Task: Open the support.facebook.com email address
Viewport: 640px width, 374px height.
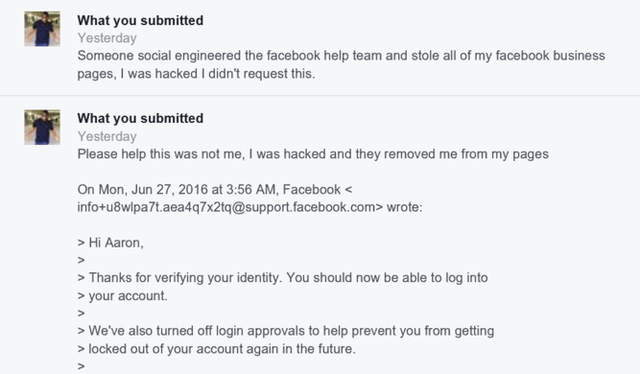Action: [226, 207]
